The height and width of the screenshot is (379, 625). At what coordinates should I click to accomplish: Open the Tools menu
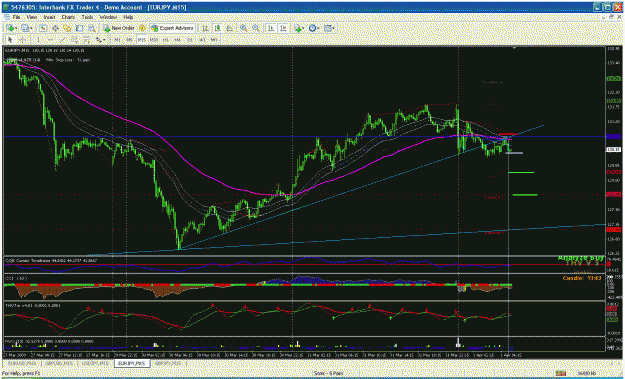pyautogui.click(x=87, y=18)
